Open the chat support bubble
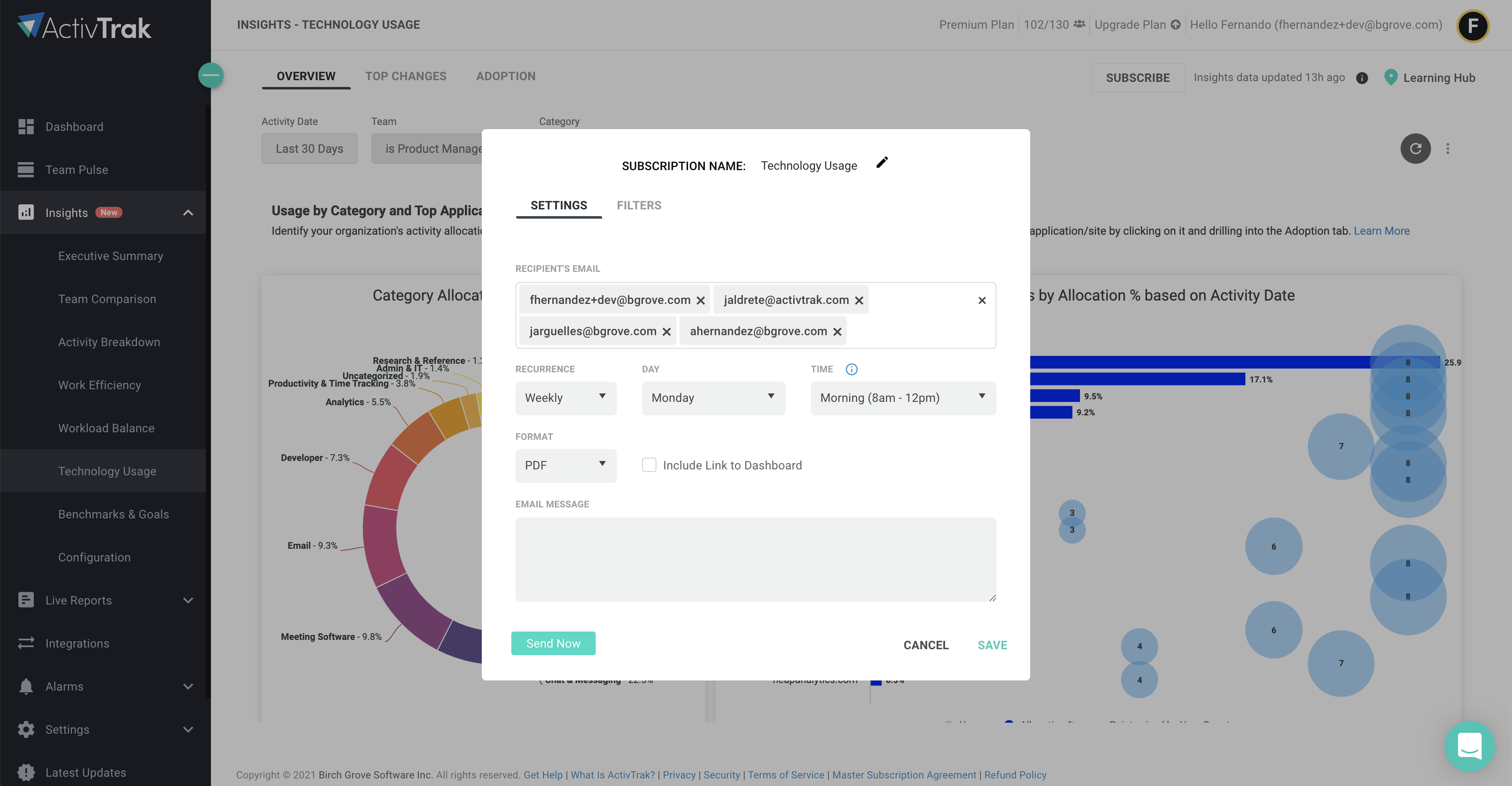 pyautogui.click(x=1469, y=745)
